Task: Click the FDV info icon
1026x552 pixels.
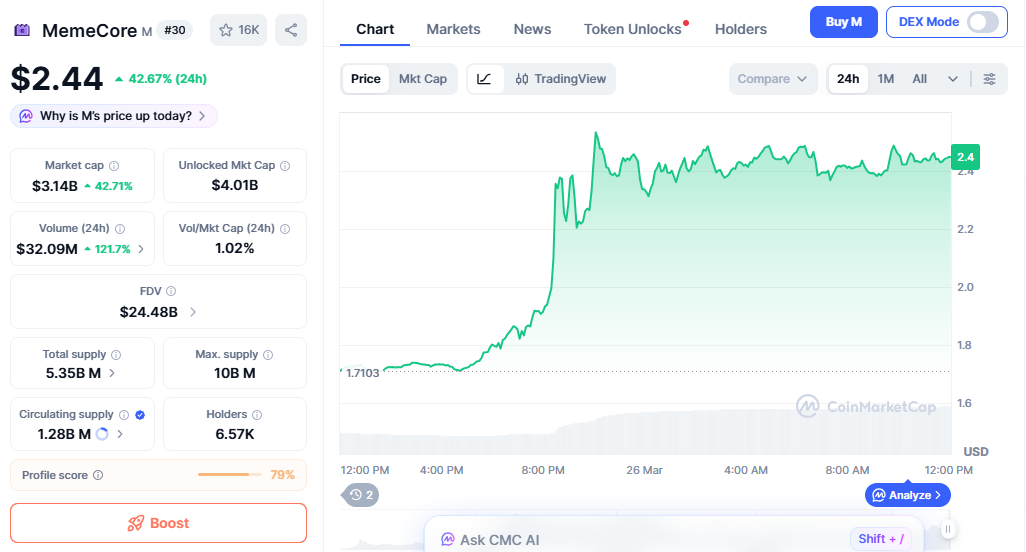Action: [x=171, y=292]
